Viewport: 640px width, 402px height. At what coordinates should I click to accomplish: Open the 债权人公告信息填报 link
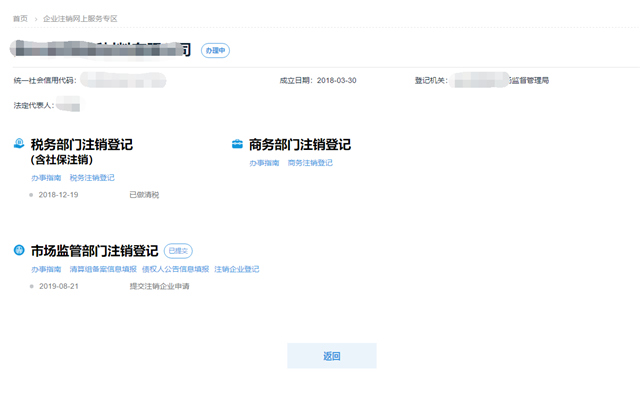tap(176, 269)
